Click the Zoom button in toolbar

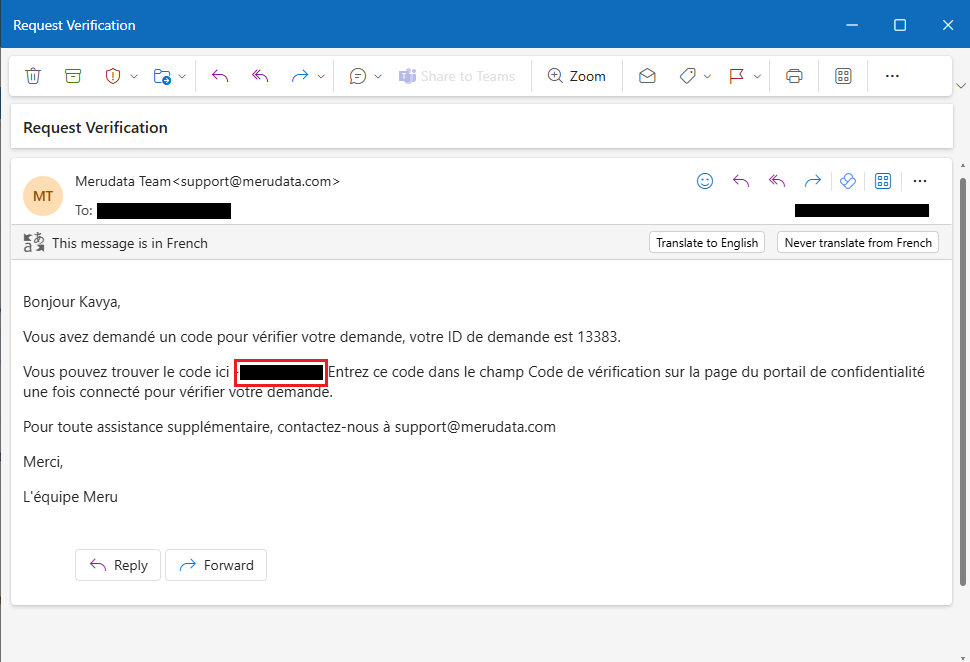(576, 76)
